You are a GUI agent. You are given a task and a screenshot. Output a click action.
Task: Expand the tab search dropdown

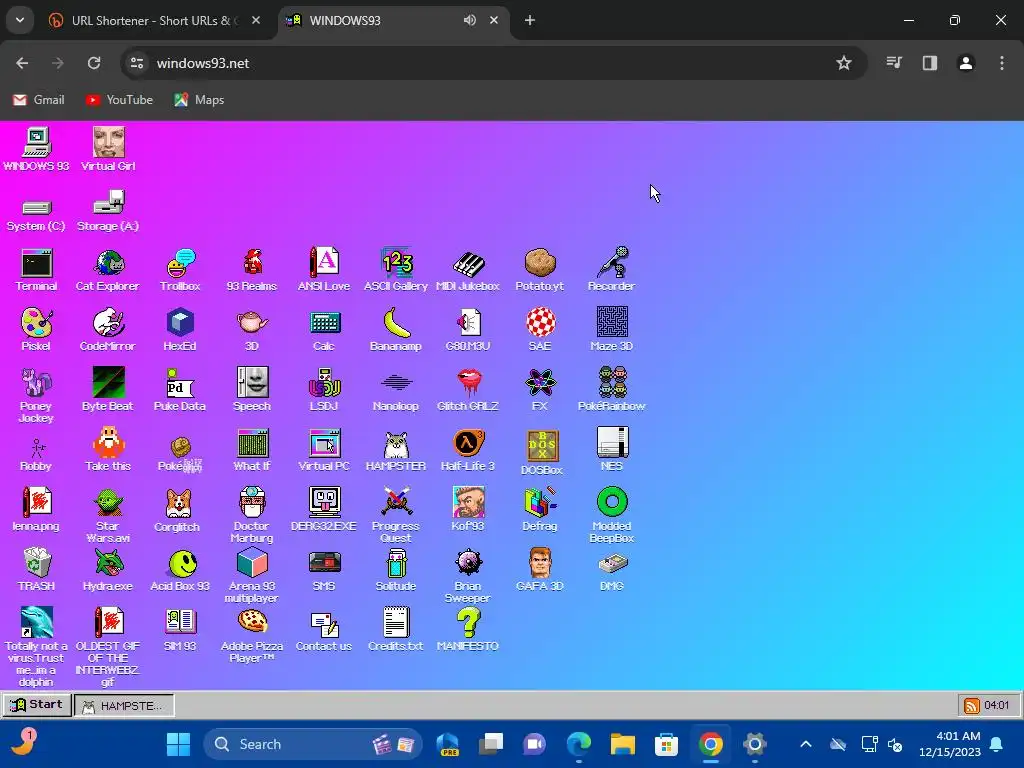20,20
